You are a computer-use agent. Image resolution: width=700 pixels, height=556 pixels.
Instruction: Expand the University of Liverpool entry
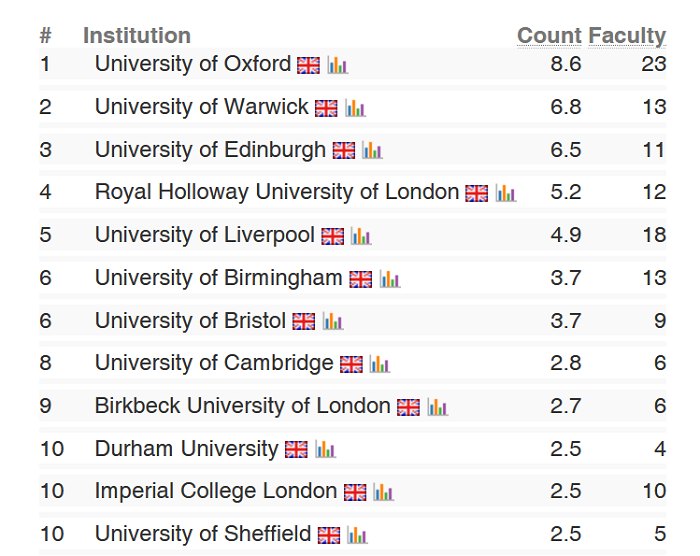point(204,235)
